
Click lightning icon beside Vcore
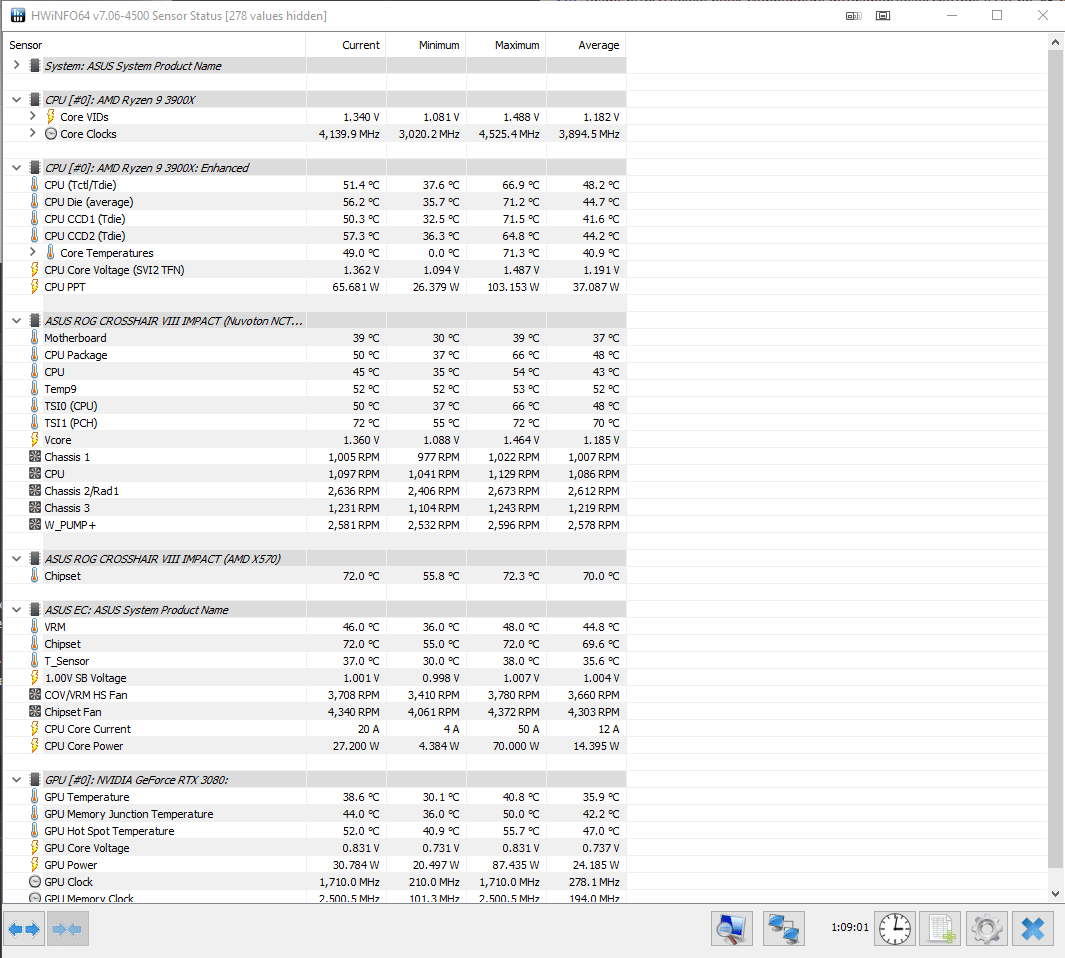tap(35, 440)
